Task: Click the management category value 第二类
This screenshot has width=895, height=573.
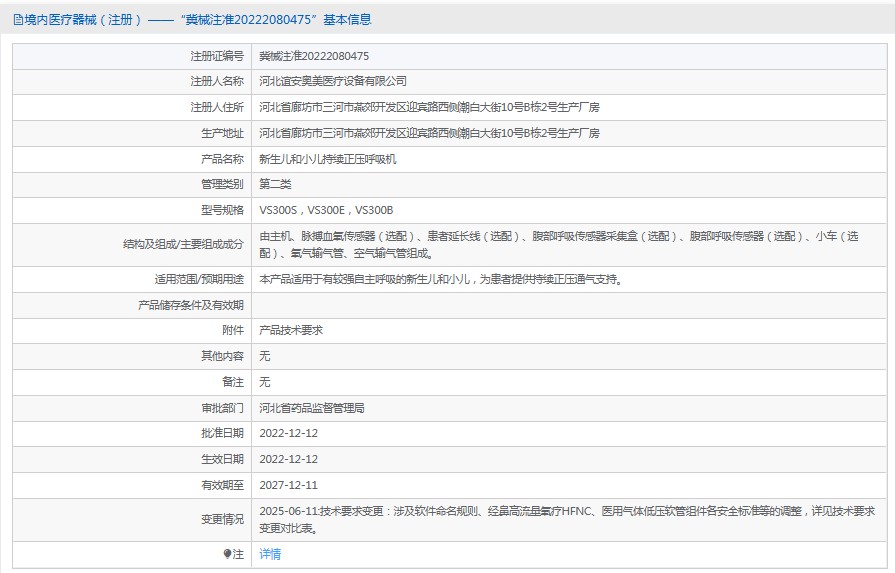Action: pos(275,184)
